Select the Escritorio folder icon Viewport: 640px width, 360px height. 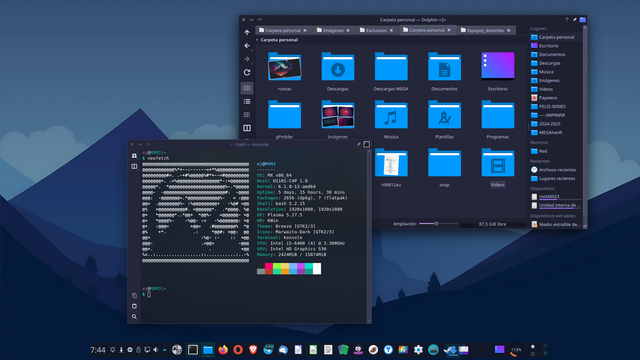pyautogui.click(x=498, y=65)
